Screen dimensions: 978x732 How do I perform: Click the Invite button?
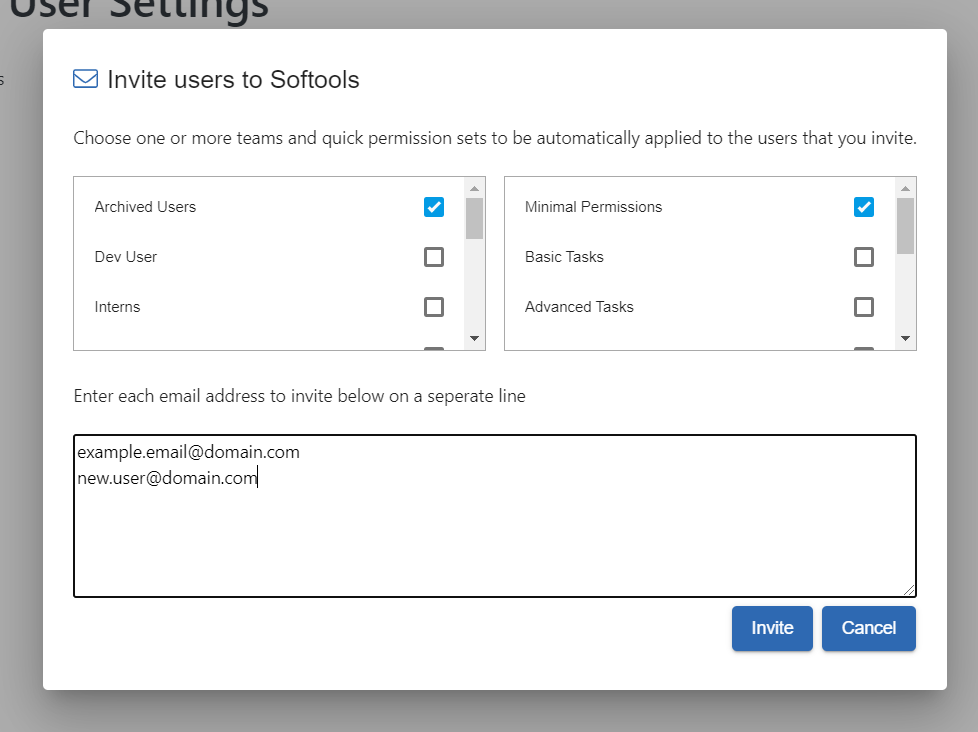coord(772,628)
